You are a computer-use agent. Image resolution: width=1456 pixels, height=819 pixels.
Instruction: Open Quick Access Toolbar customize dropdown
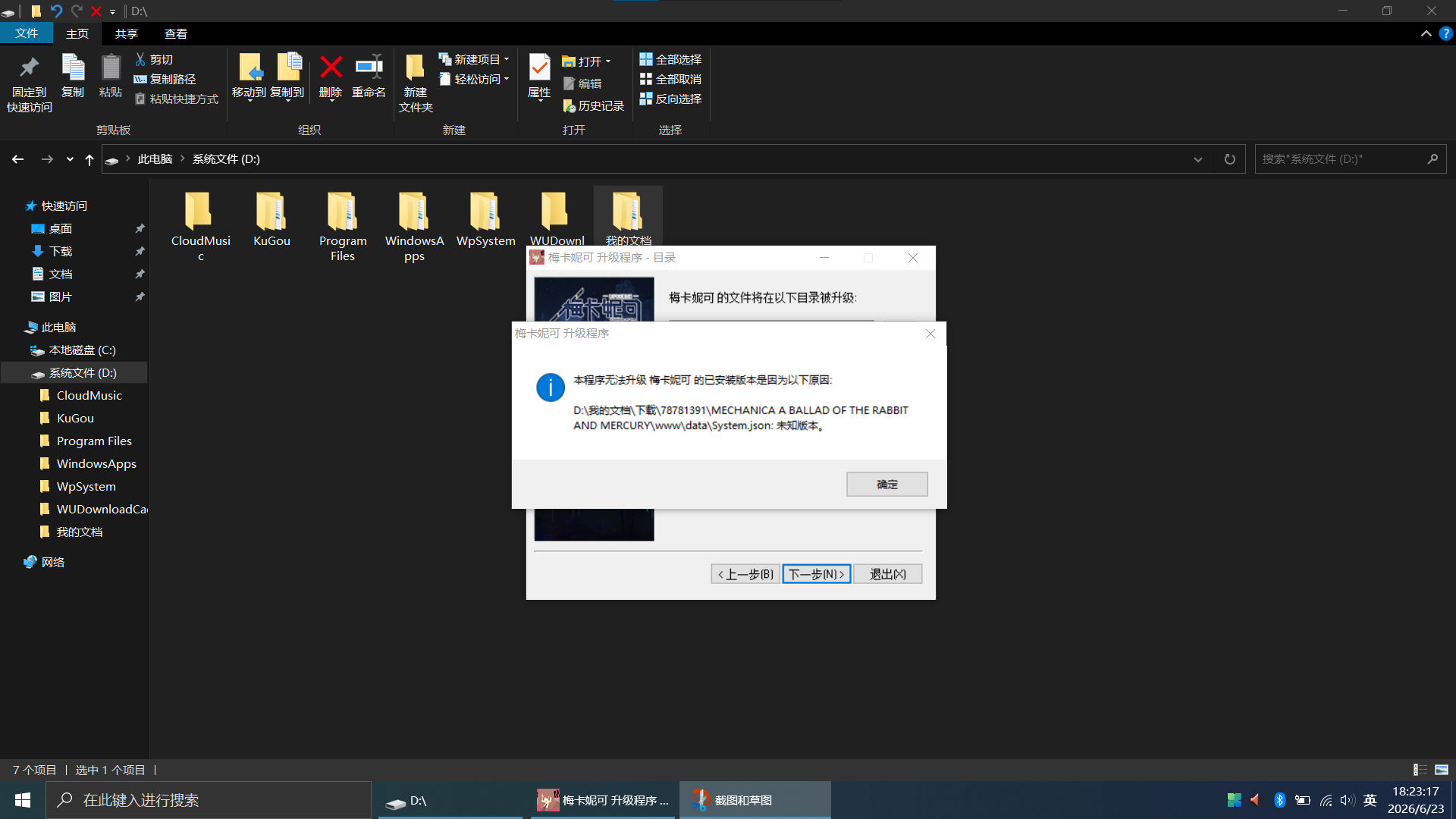(112, 11)
